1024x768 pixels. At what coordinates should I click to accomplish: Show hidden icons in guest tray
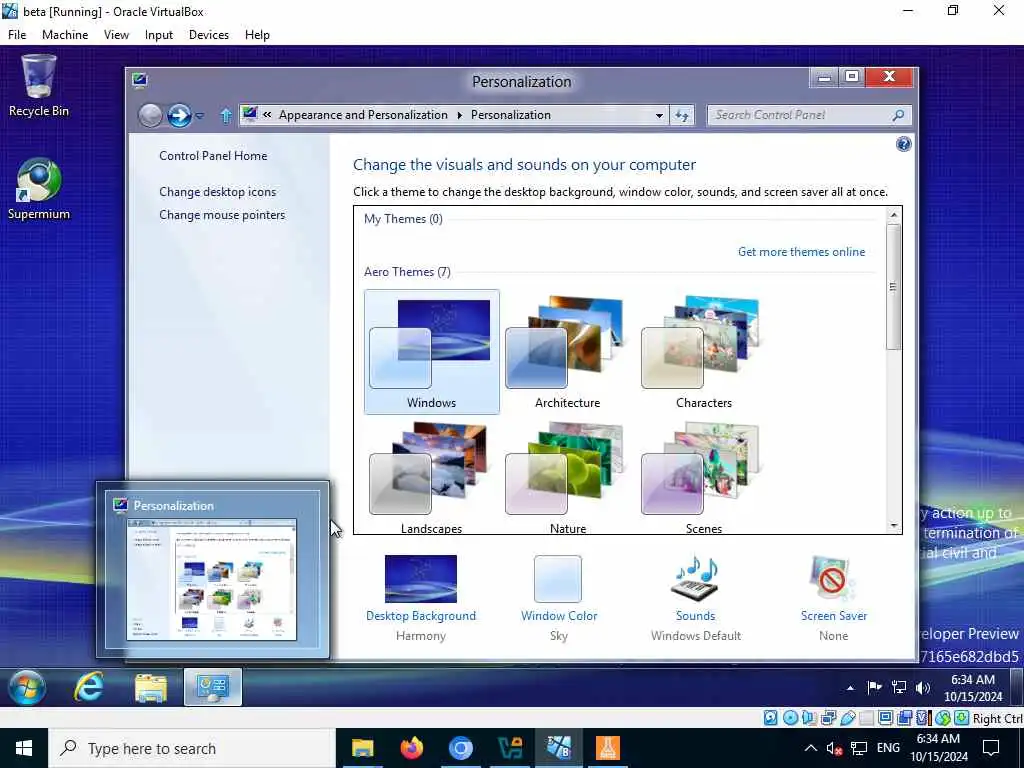[x=850, y=688]
